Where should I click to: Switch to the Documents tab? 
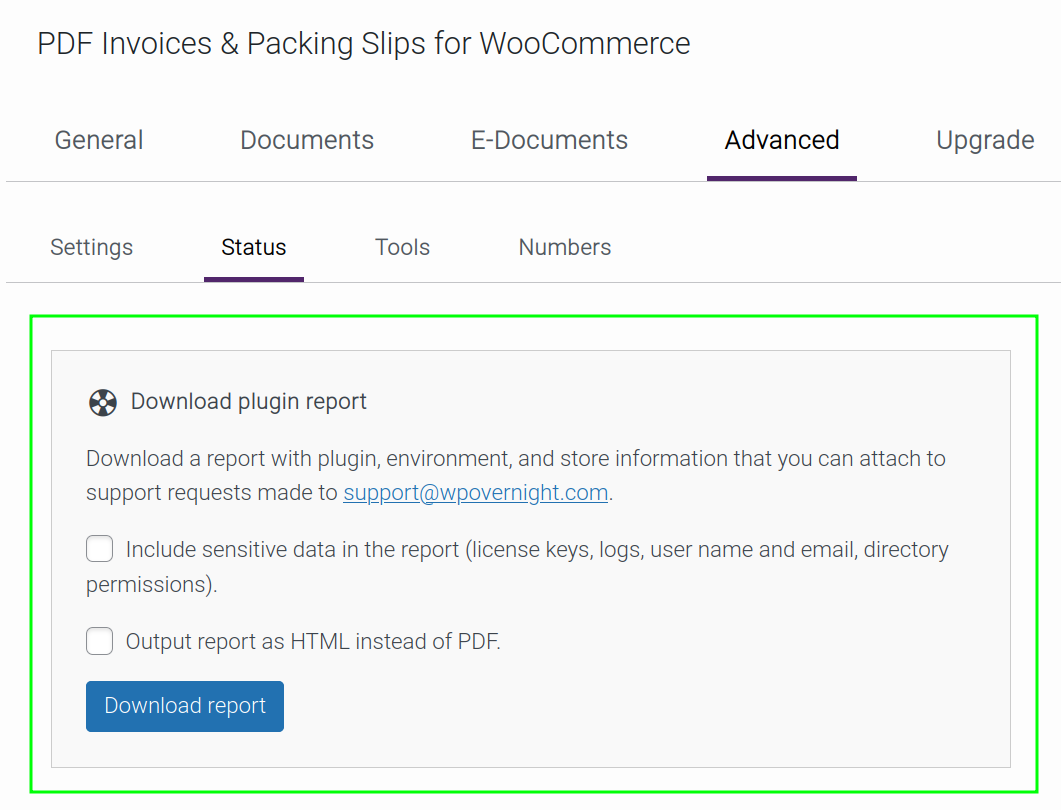coord(307,140)
